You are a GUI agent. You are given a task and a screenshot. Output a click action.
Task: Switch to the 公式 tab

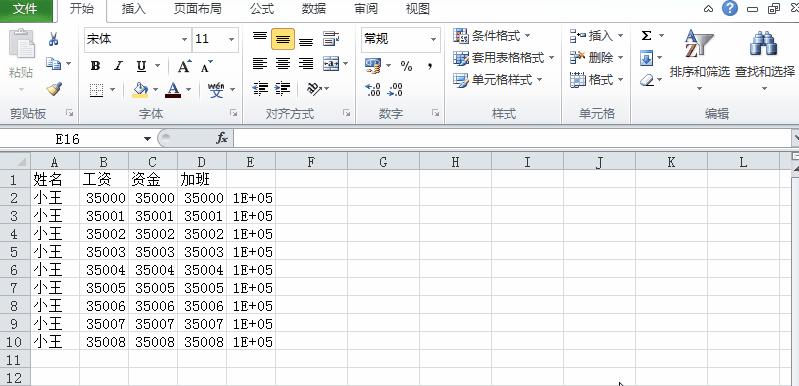(261, 9)
